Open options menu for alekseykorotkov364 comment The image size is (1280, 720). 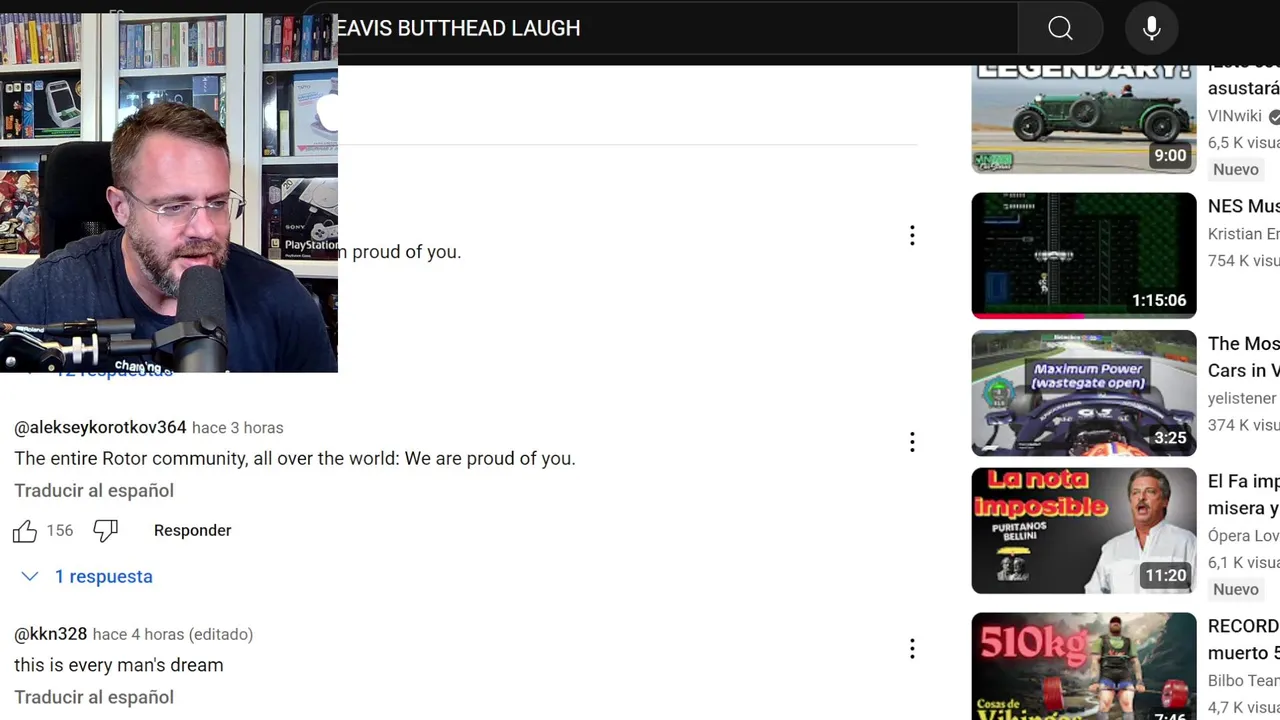pyautogui.click(x=912, y=442)
